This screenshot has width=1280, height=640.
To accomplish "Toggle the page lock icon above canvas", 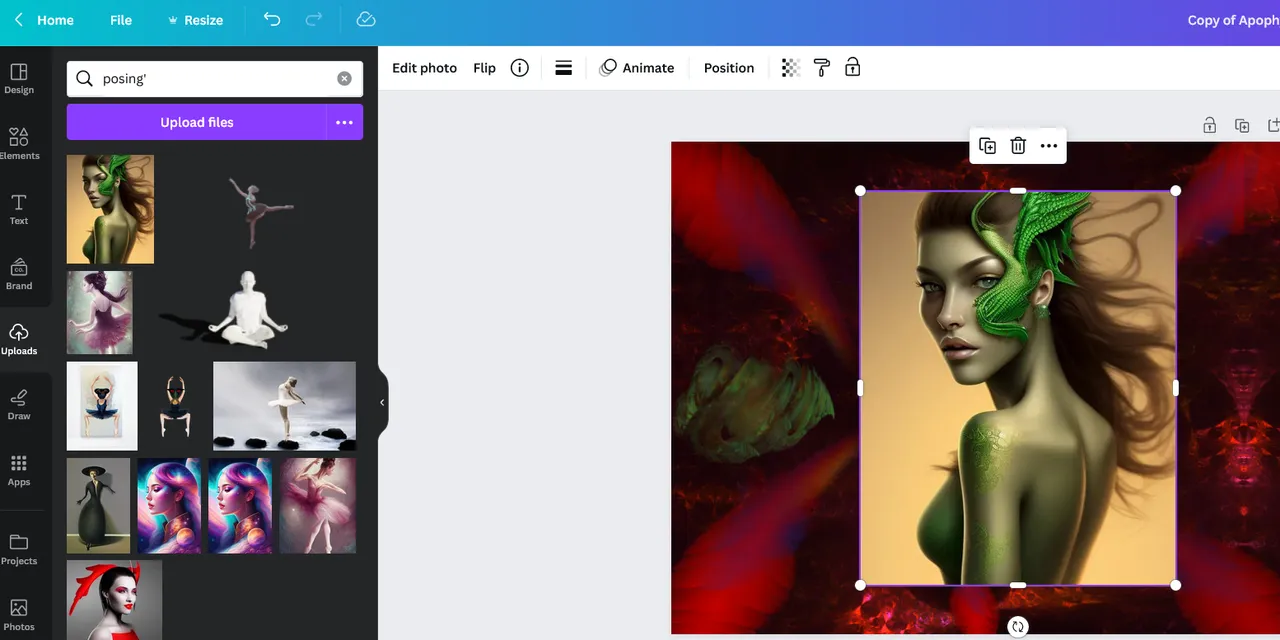I will pyautogui.click(x=1209, y=125).
